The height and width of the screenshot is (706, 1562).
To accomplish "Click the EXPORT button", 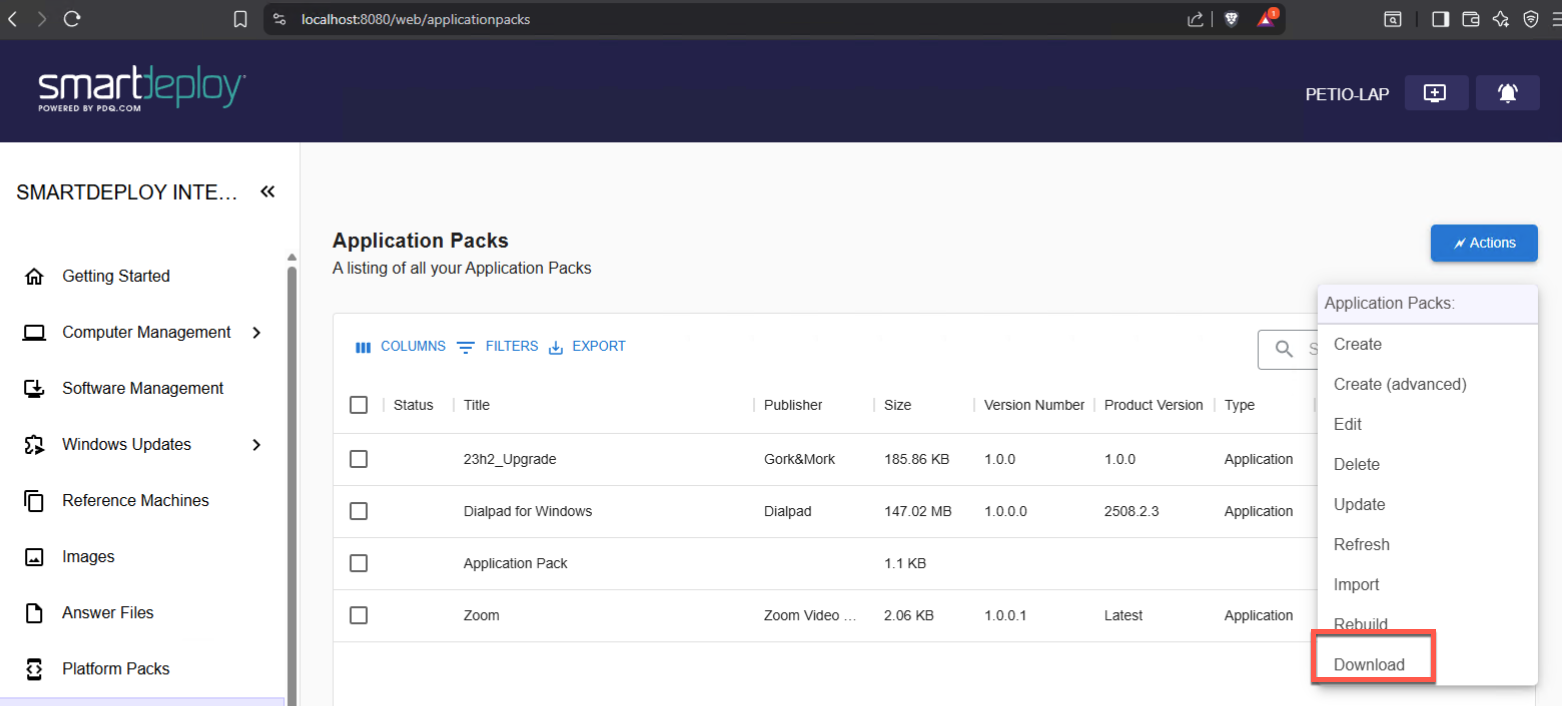I will click(x=587, y=347).
